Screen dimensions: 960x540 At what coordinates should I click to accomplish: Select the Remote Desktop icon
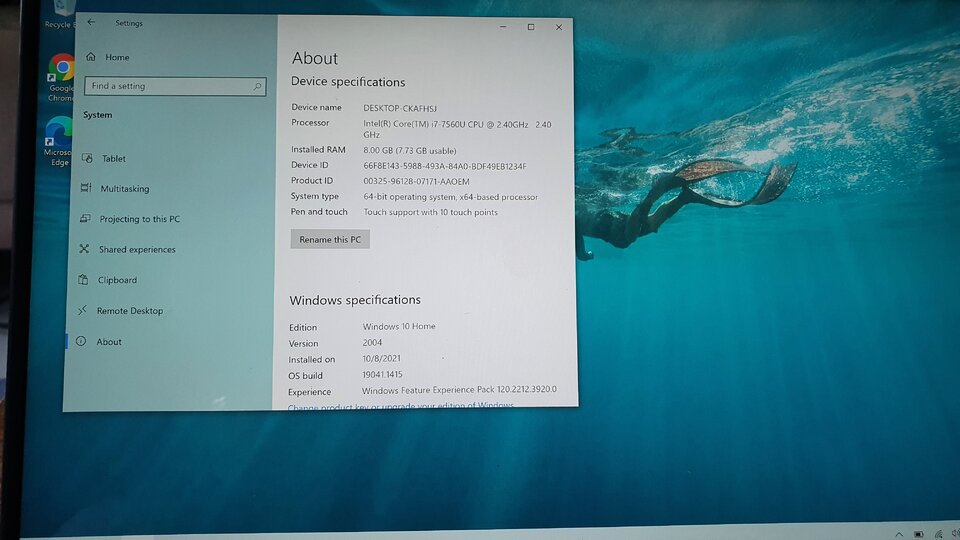[x=82, y=310]
